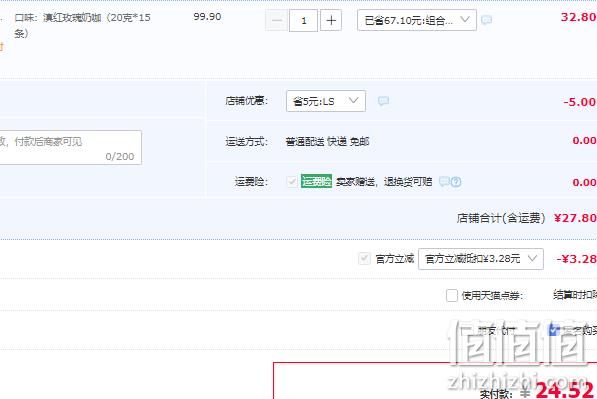Click the 店铺优惠 label
This screenshot has width=597, height=399.
tap(247, 101)
